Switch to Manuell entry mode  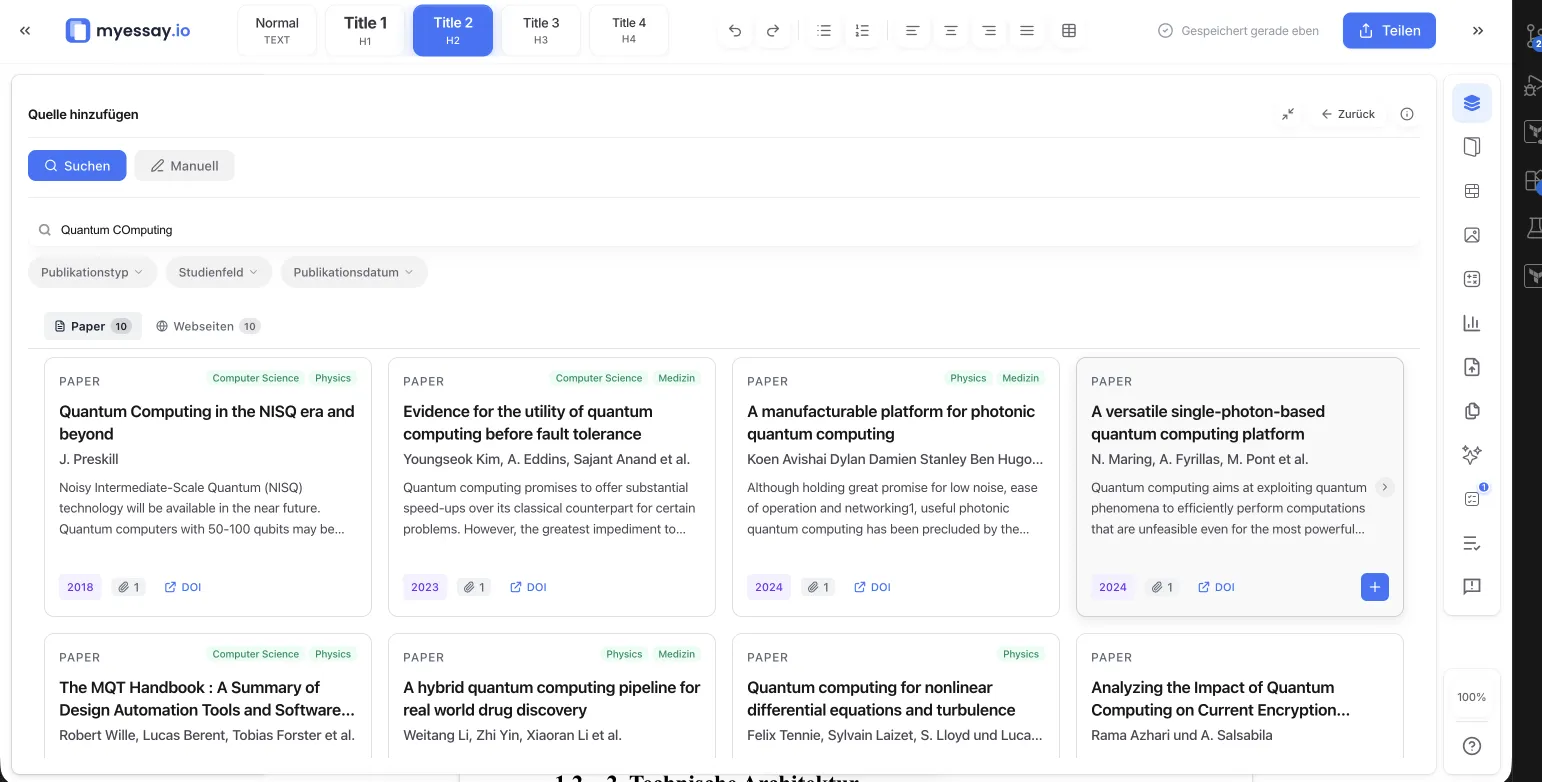tap(184, 166)
